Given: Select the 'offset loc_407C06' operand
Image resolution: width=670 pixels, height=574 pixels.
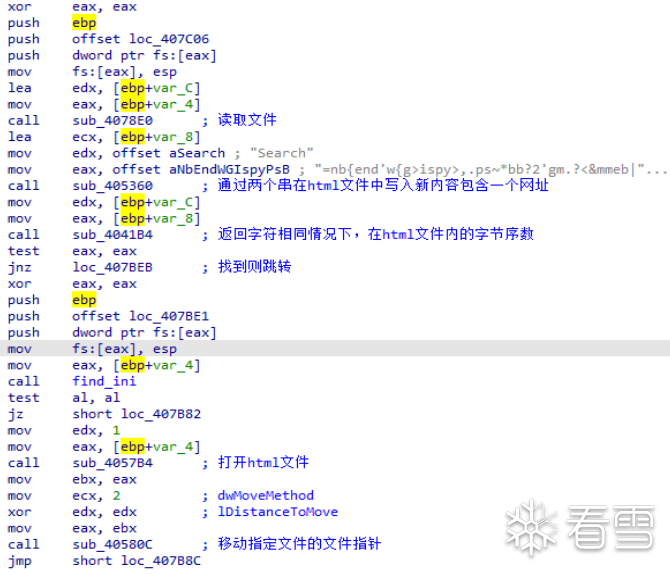Looking at the screenshot, I should click(141, 39).
